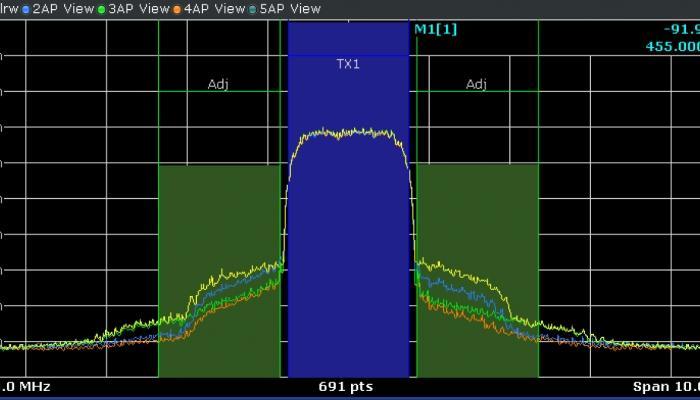Screen dimensions: 700x400
Task: Click the TX1 channel label
Action: pyautogui.click(x=347, y=64)
